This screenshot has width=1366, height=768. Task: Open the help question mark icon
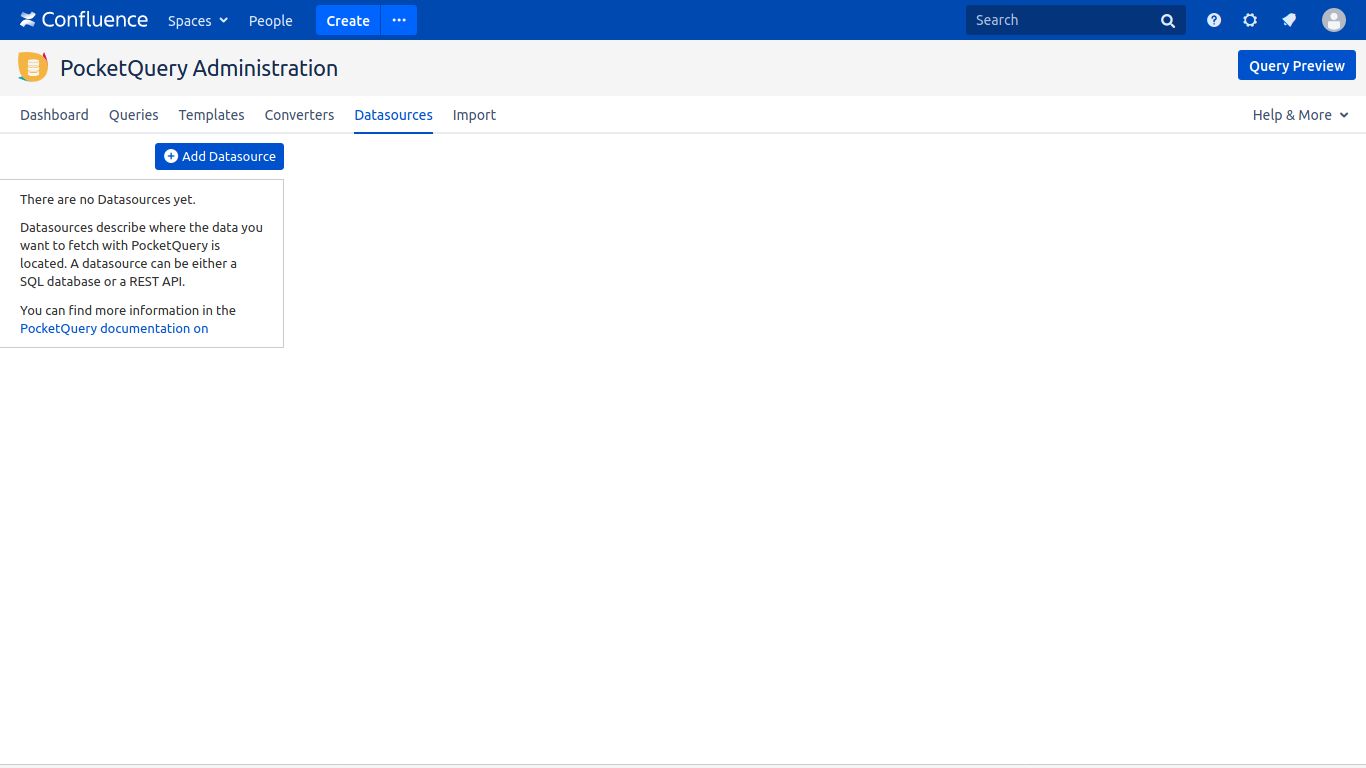(1214, 20)
